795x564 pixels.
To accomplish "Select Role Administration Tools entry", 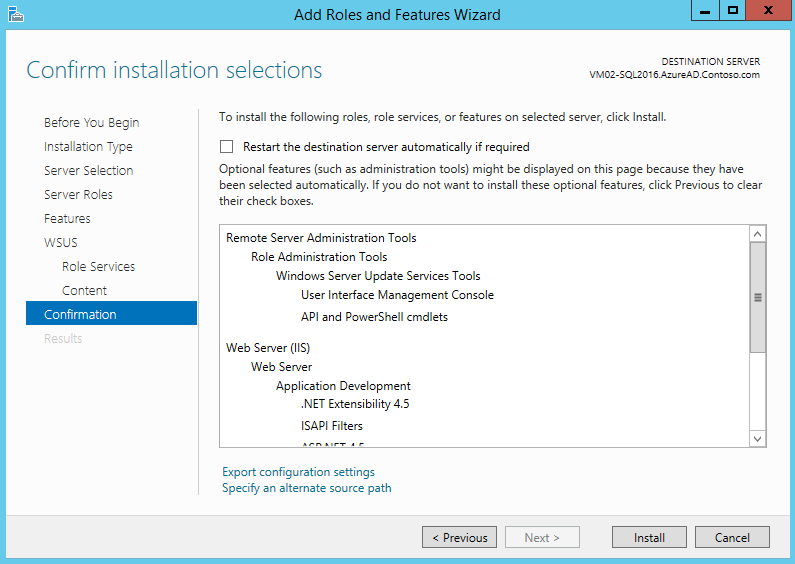I will coord(319,257).
